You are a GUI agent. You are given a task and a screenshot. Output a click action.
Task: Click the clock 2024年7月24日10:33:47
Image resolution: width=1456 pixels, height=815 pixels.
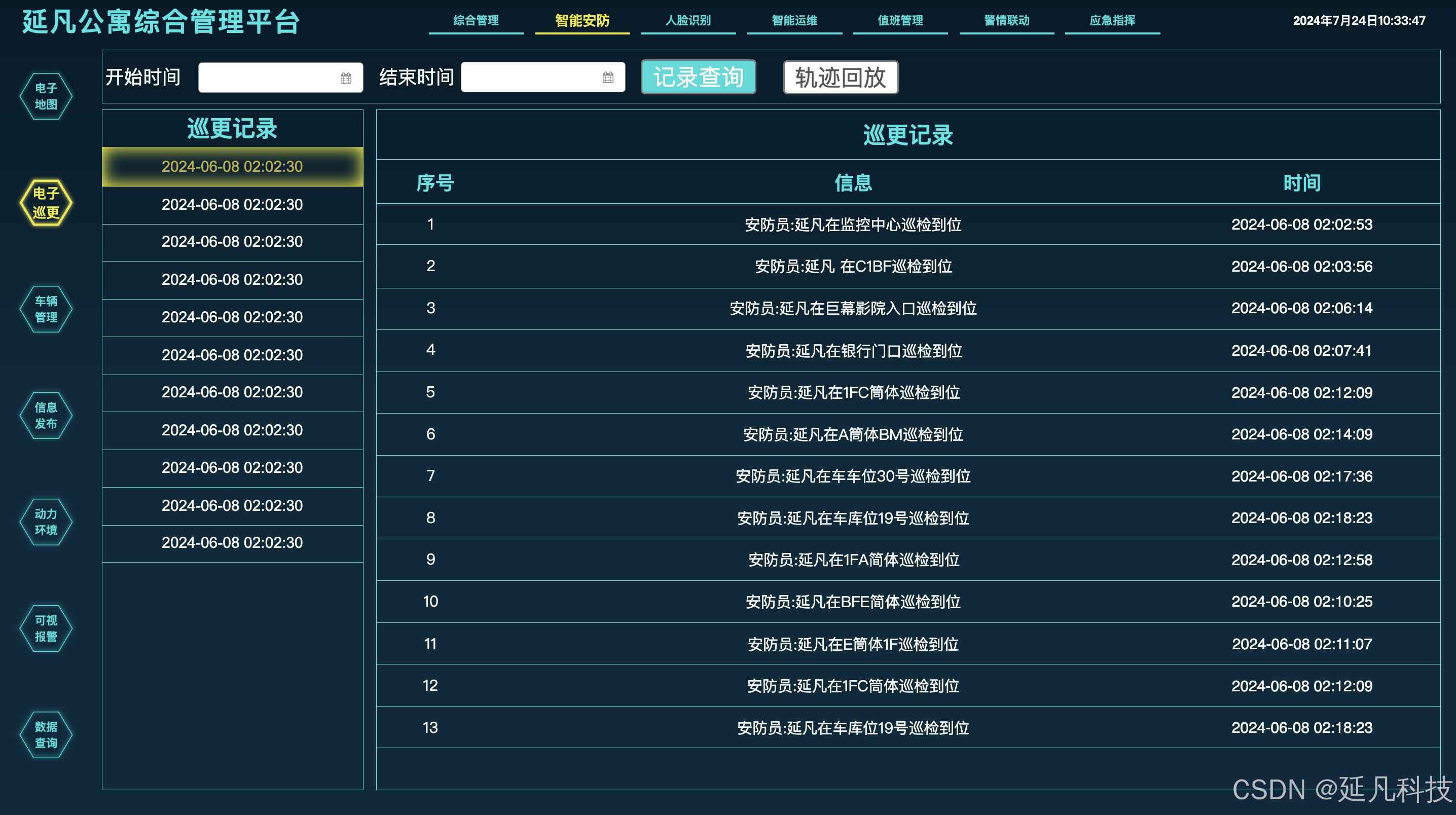pyautogui.click(x=1359, y=21)
